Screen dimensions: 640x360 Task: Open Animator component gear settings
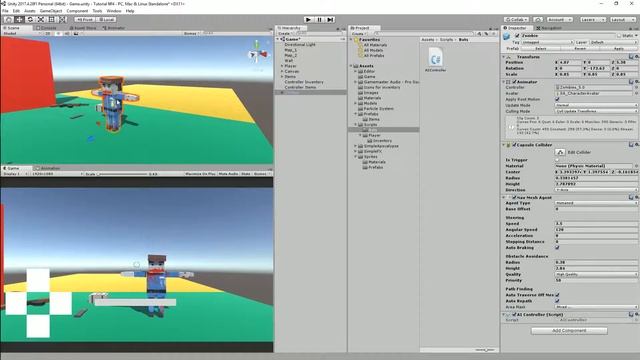(637, 82)
